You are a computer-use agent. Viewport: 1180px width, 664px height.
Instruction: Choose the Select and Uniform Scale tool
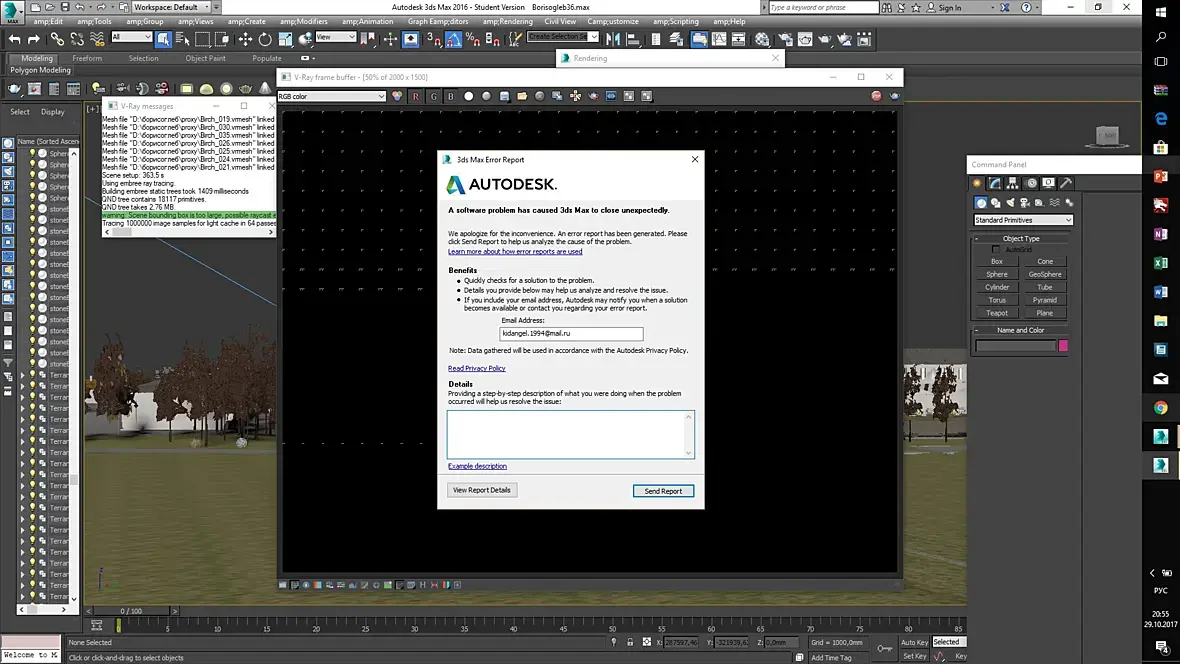tap(285, 39)
